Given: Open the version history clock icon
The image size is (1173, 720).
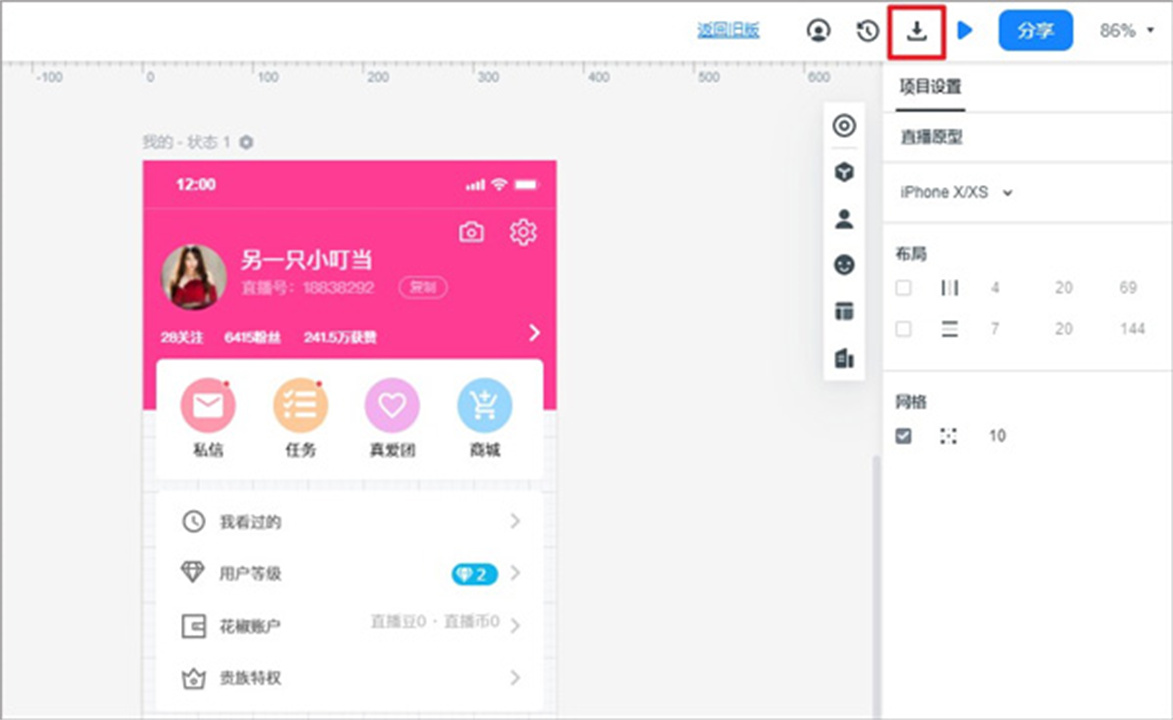Looking at the screenshot, I should point(867,31).
